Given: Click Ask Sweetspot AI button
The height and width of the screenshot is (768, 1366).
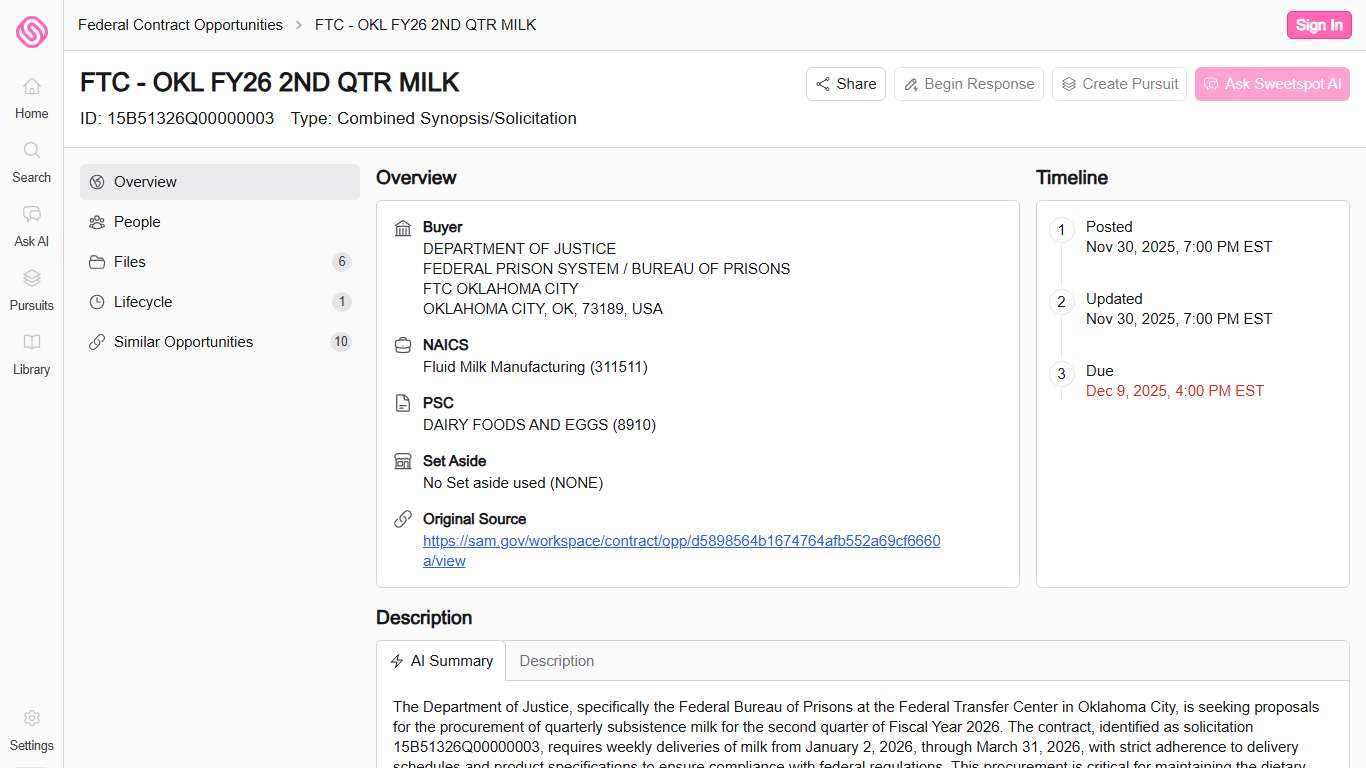Looking at the screenshot, I should (1272, 84).
